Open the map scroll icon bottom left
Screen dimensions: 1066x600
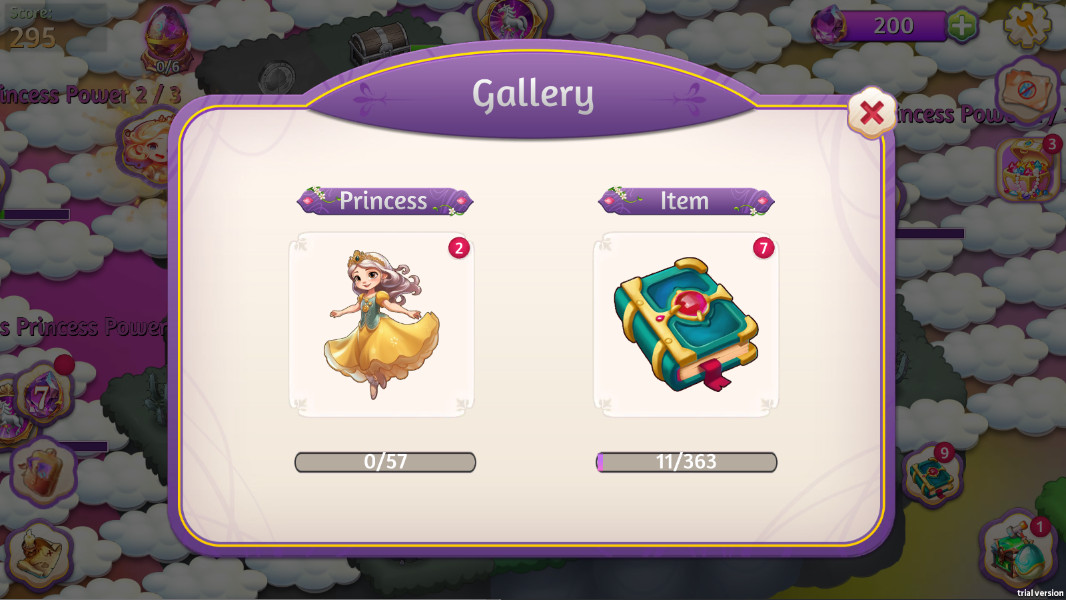click(x=39, y=554)
